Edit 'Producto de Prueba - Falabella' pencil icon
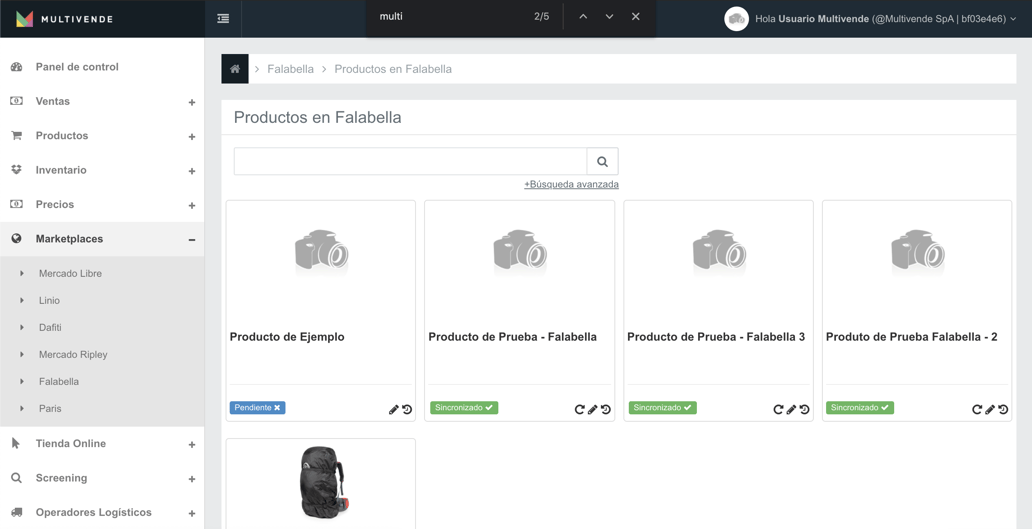This screenshot has width=1032, height=529. click(592, 409)
